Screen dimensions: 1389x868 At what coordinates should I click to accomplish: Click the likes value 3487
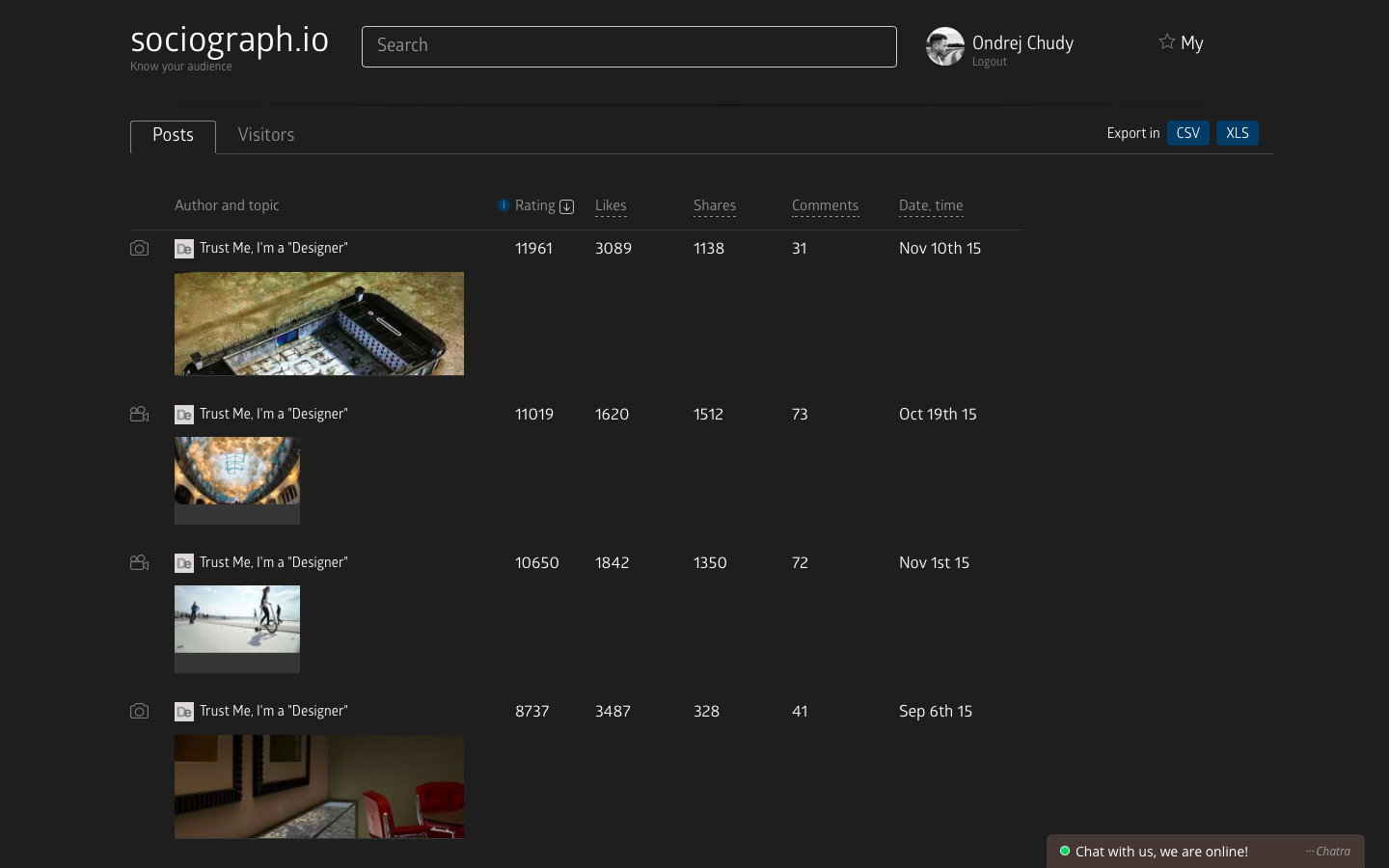613,711
